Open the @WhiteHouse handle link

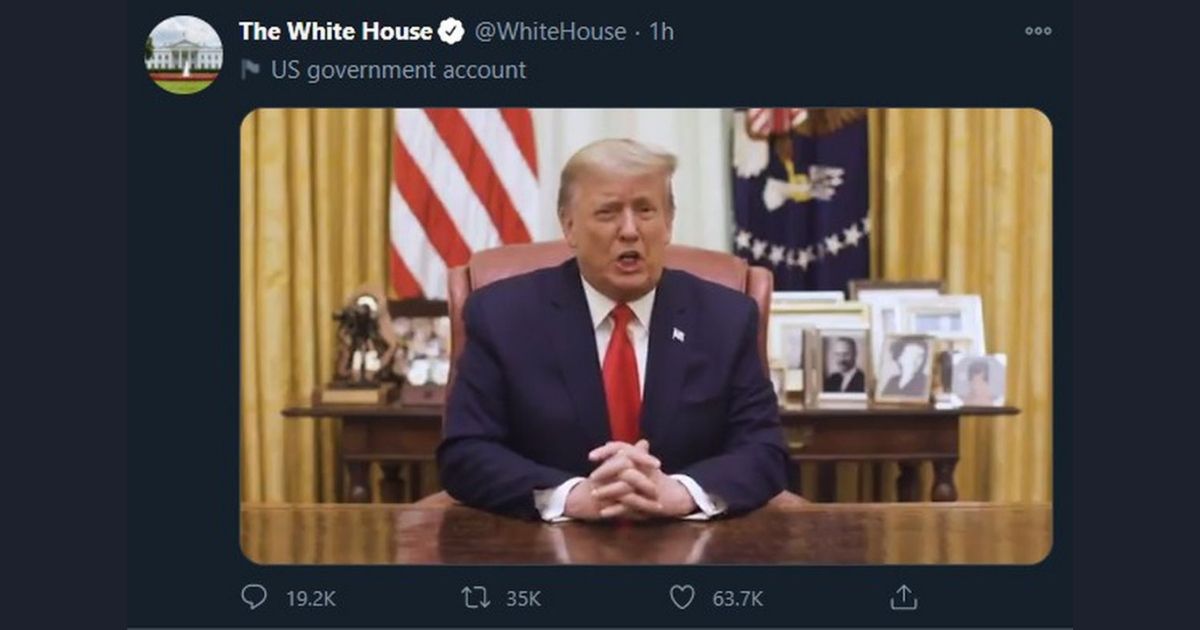click(549, 32)
